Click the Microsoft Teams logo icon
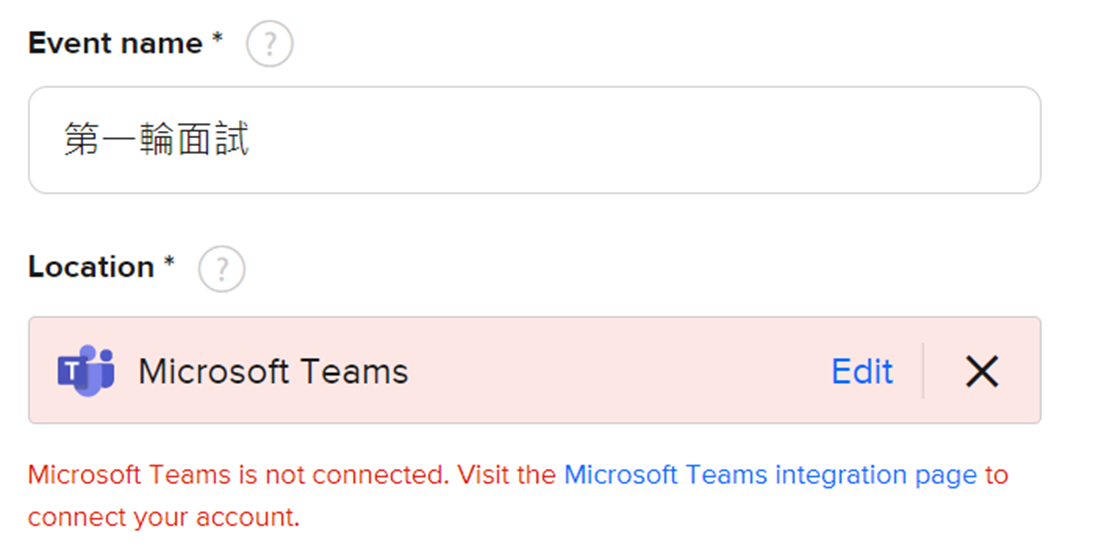 pos(86,371)
